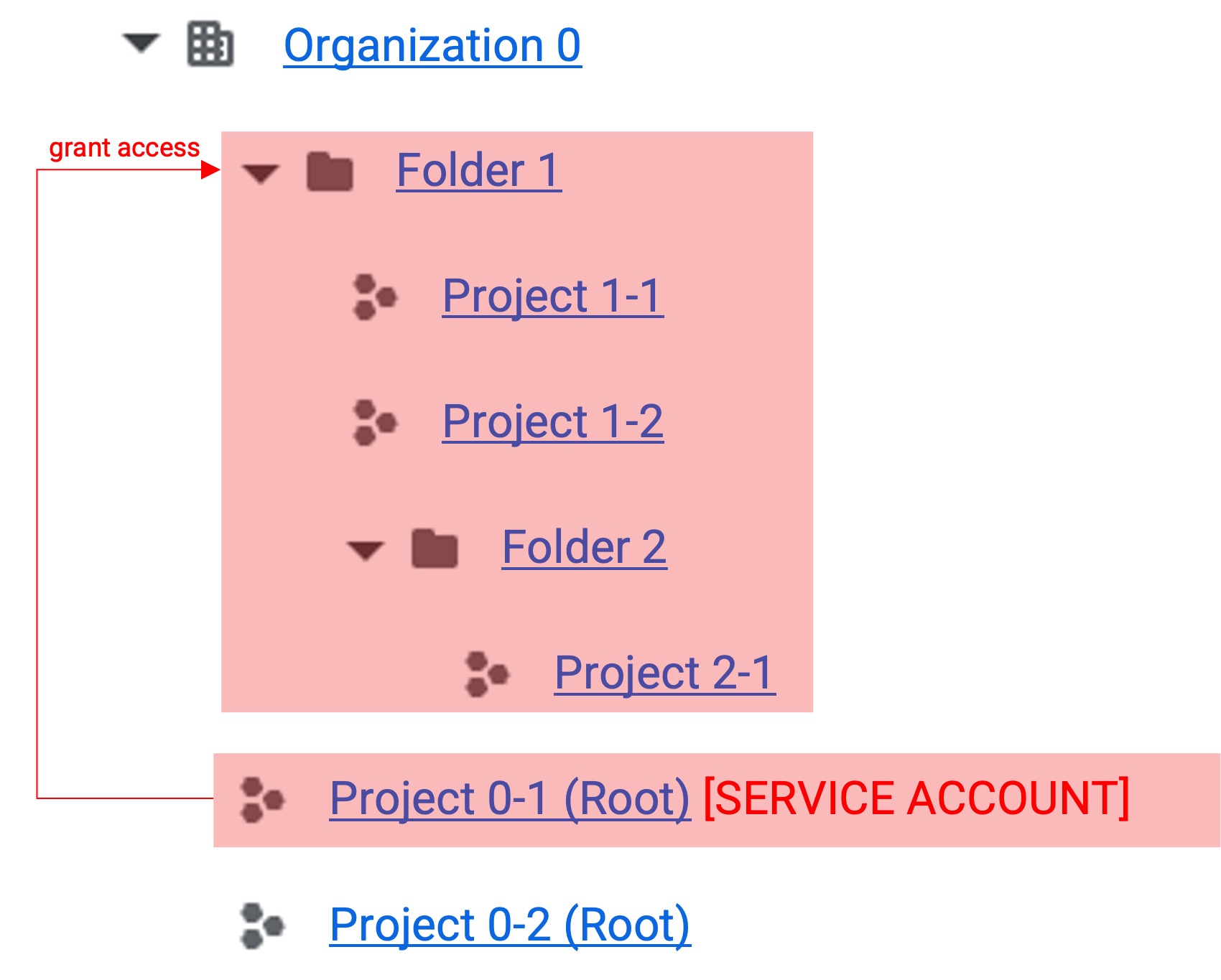Image resolution: width=1221 pixels, height=980 pixels.
Task: Open the Project 0-2 (Root) link
Action: click(x=510, y=925)
